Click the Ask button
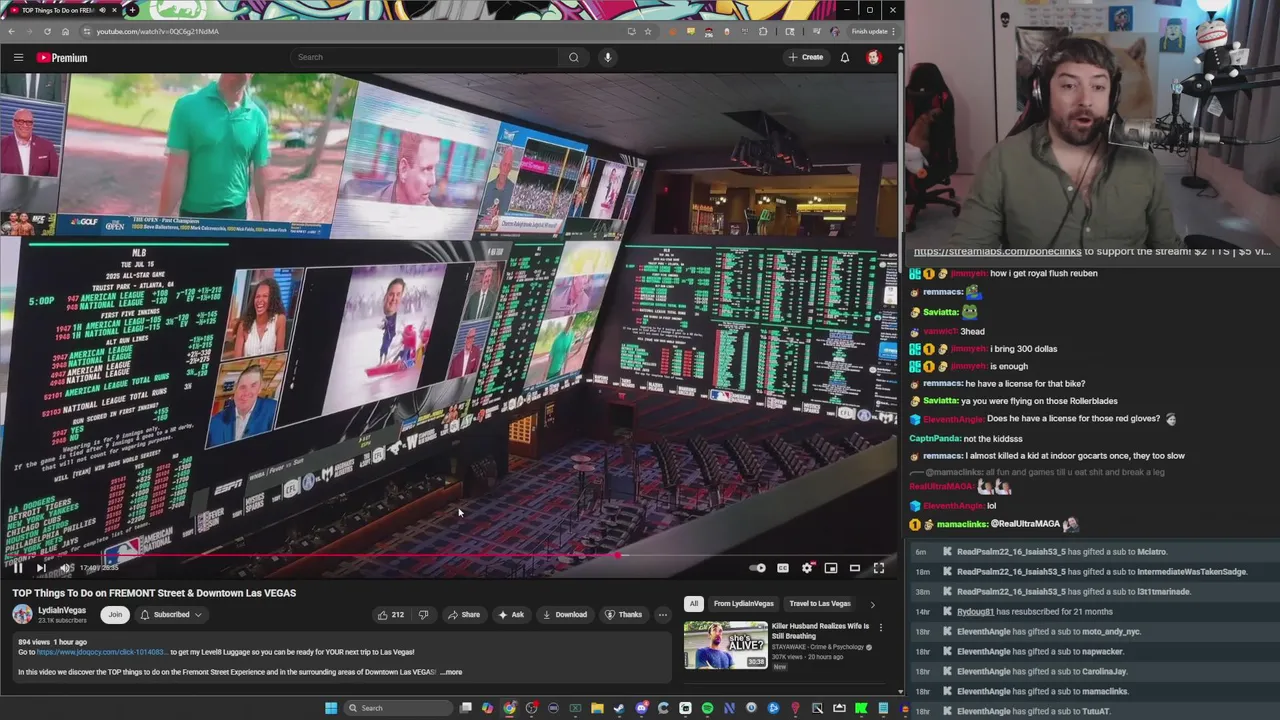The image size is (1280, 720). tap(511, 615)
